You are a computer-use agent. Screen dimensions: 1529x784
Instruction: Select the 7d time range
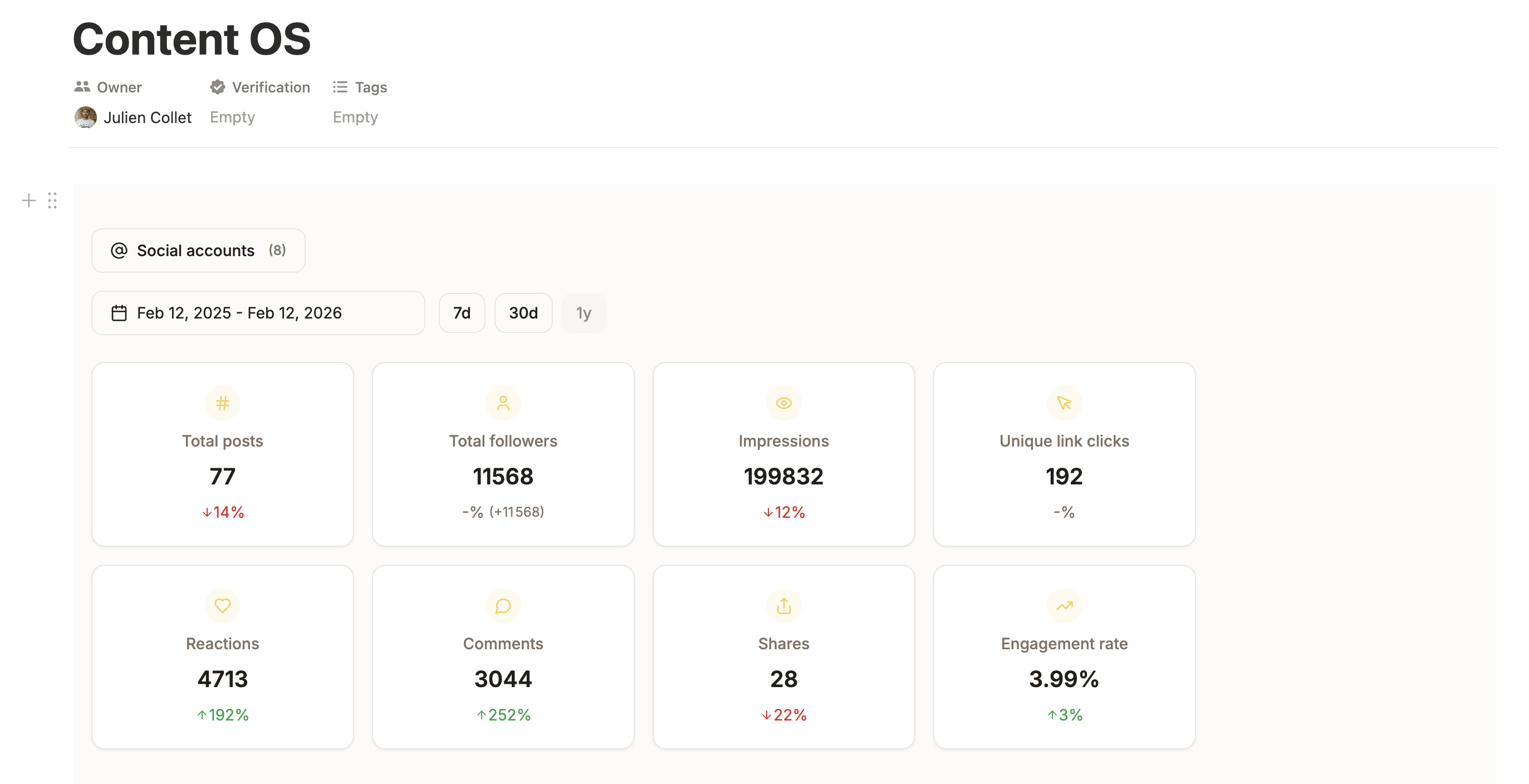click(x=462, y=313)
